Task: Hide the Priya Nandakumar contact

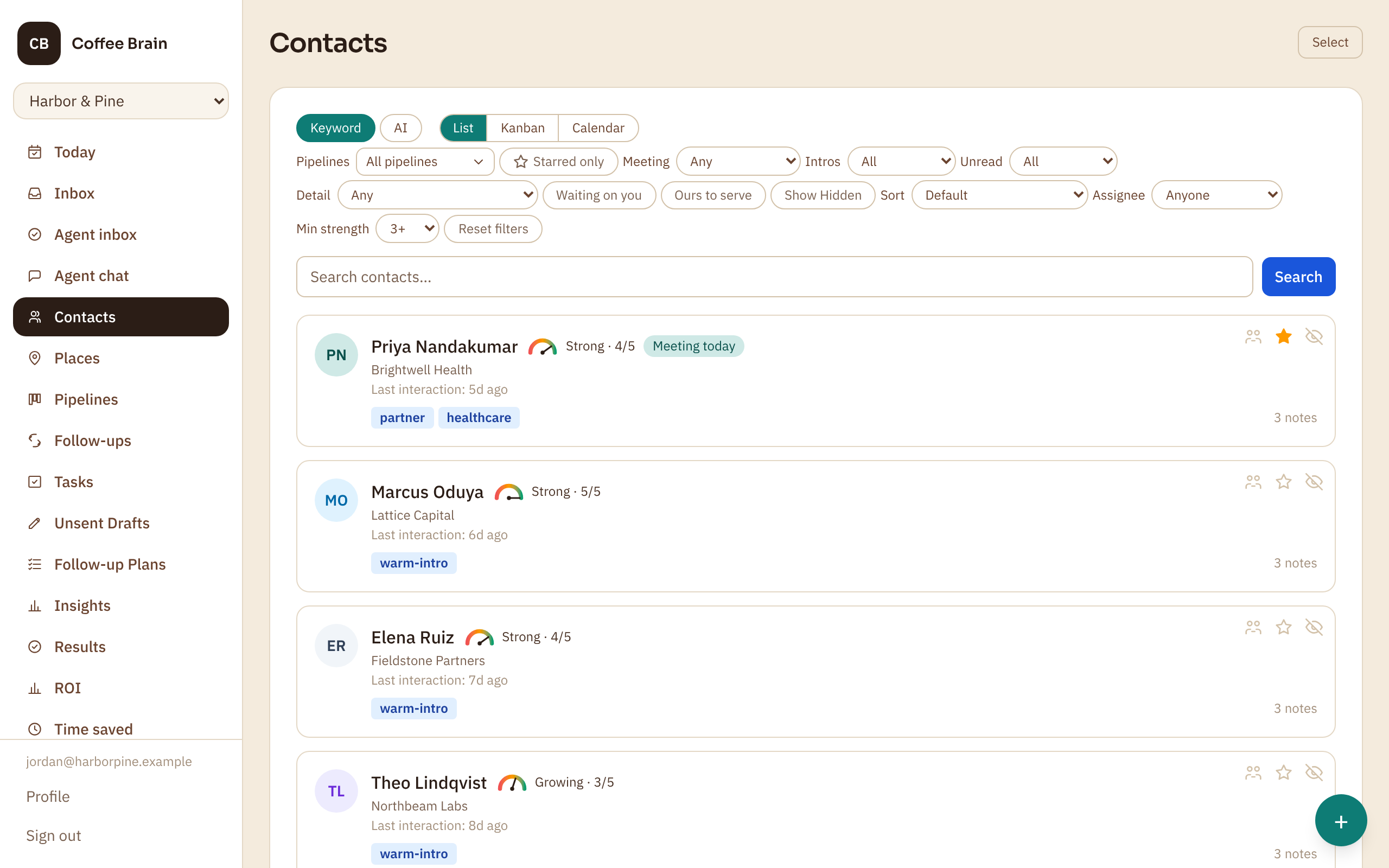Action: [1314, 336]
